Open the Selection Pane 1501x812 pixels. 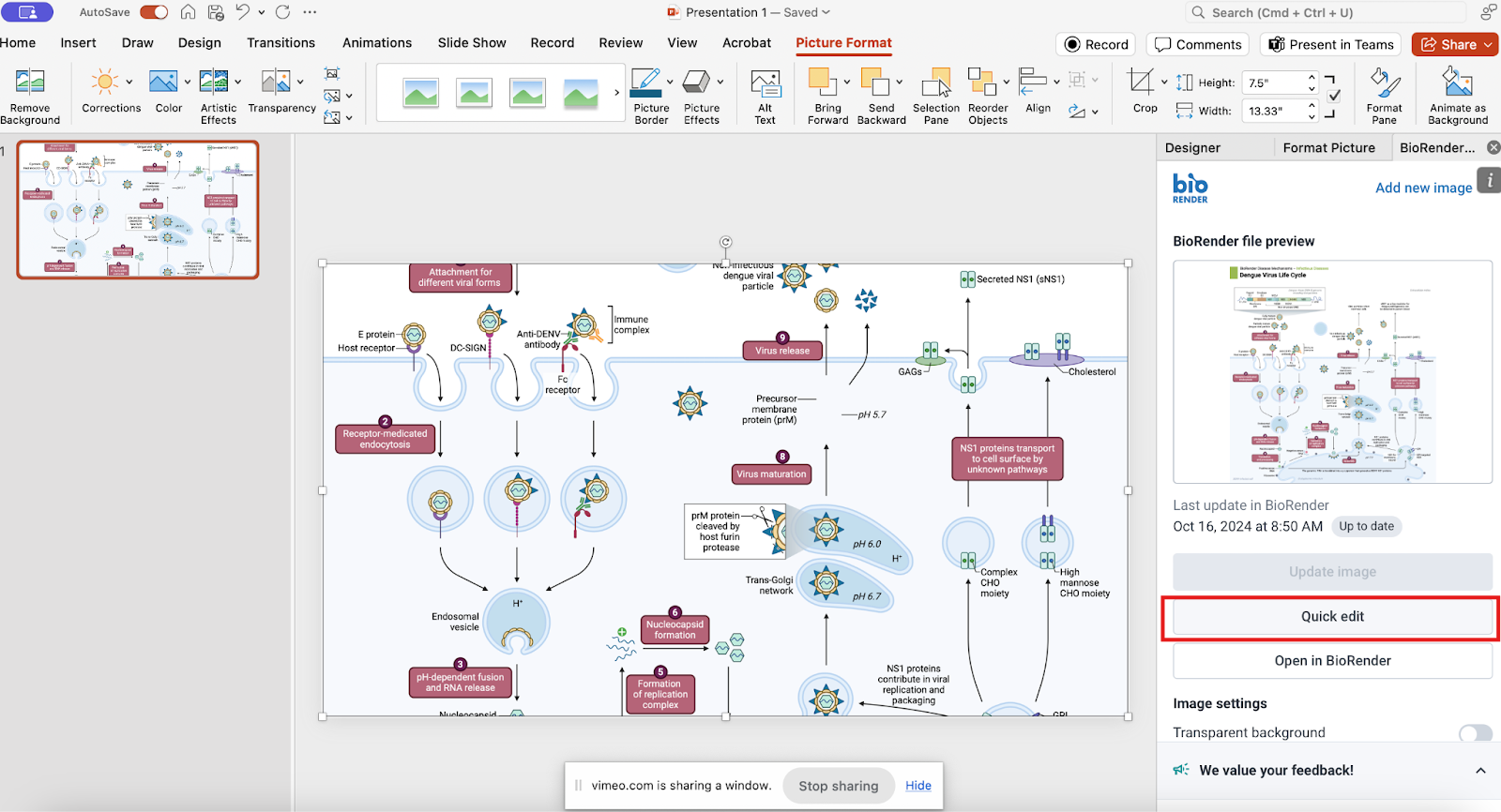pos(935,83)
